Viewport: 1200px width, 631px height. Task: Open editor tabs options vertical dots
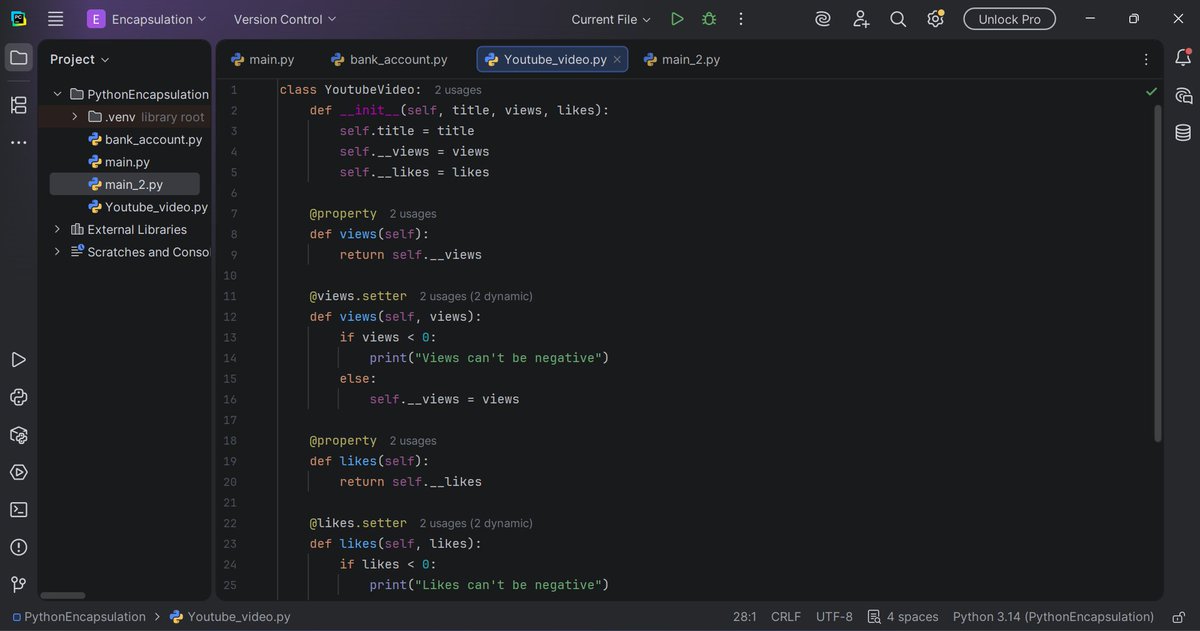point(1146,59)
